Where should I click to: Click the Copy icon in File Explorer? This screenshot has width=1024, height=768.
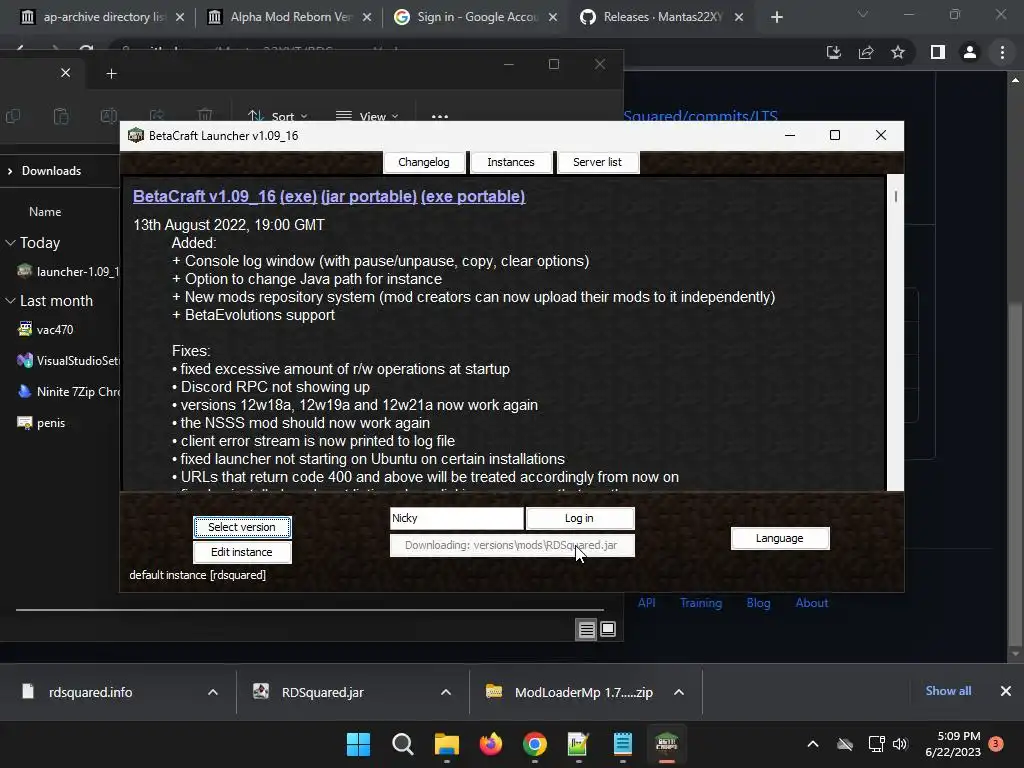click(13, 116)
